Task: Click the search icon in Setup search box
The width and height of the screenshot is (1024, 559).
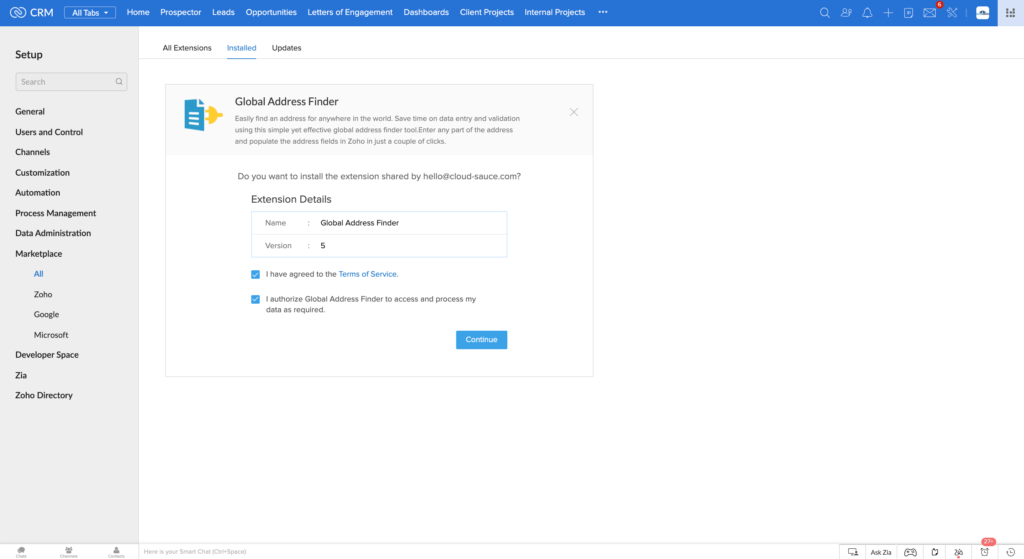Action: (x=119, y=82)
